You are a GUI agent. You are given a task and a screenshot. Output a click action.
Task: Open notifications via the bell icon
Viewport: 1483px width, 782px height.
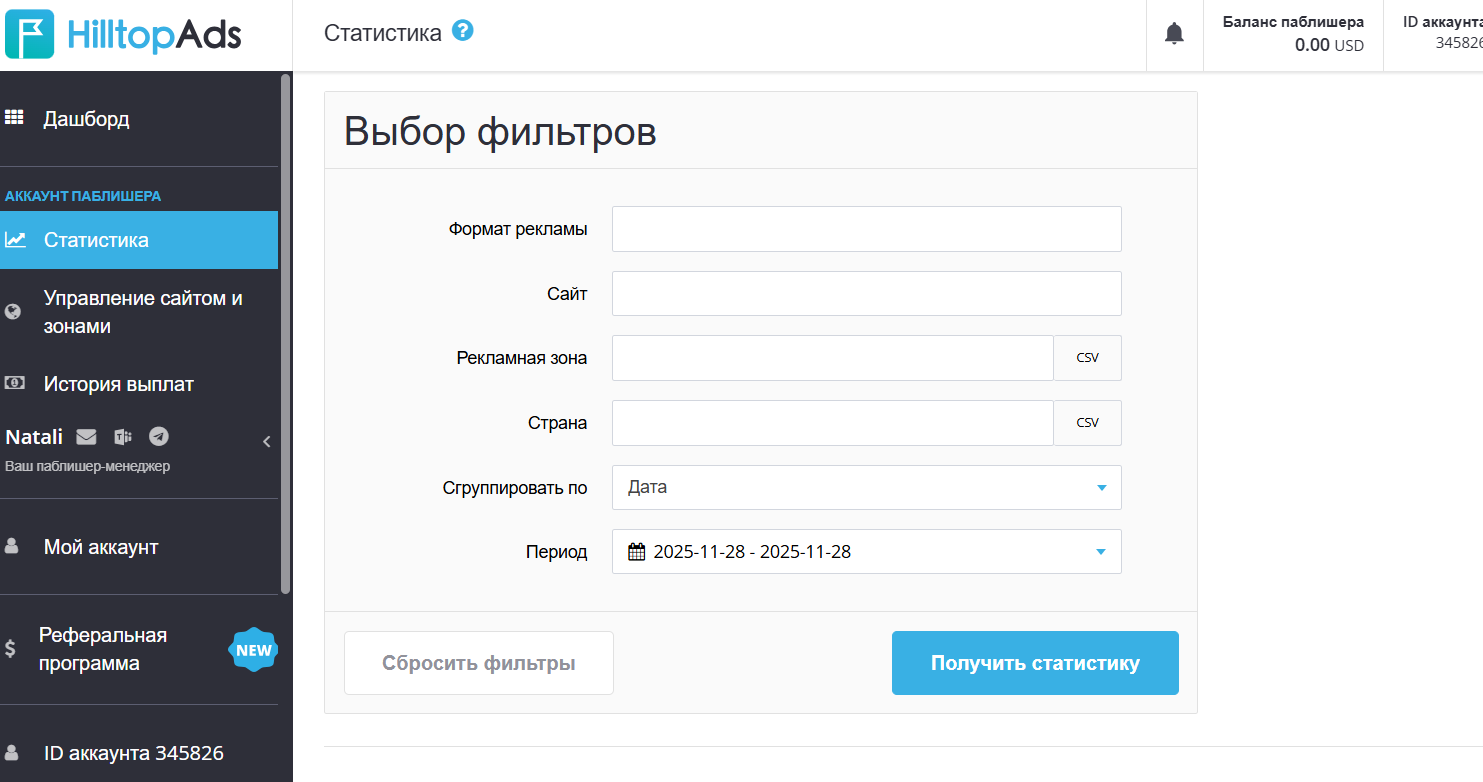point(1174,33)
